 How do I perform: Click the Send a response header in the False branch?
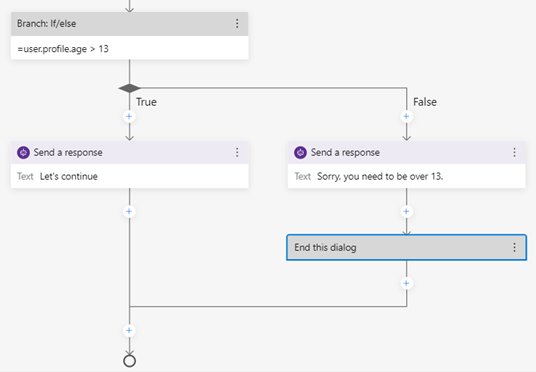[x=406, y=152]
